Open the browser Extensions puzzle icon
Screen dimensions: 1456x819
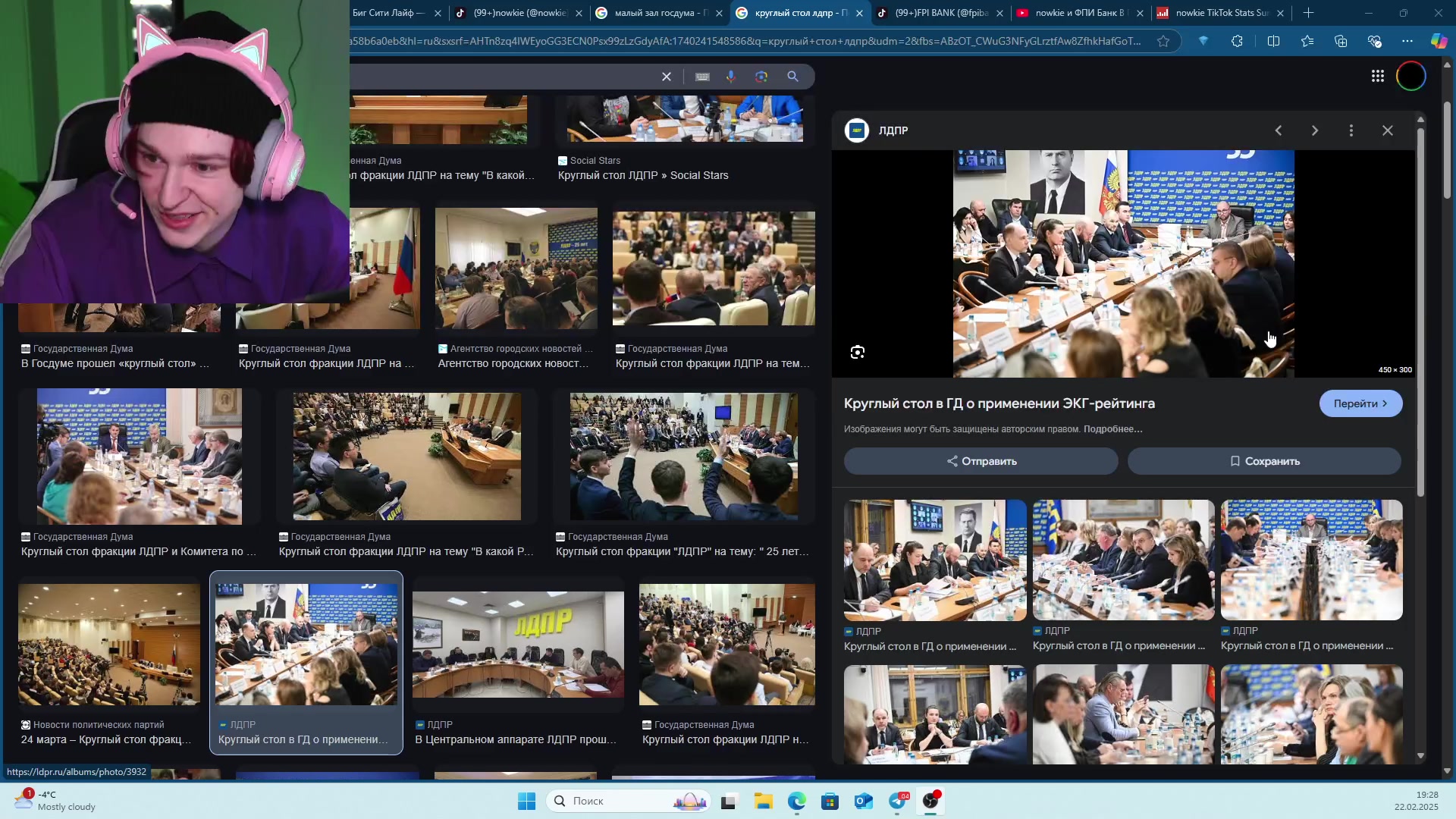1237,41
